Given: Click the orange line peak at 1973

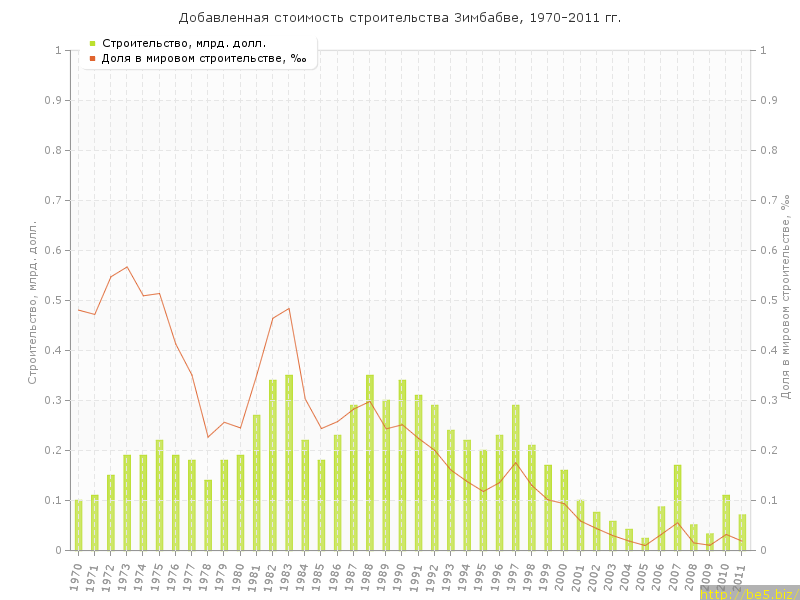Looking at the screenshot, I should point(127,267).
